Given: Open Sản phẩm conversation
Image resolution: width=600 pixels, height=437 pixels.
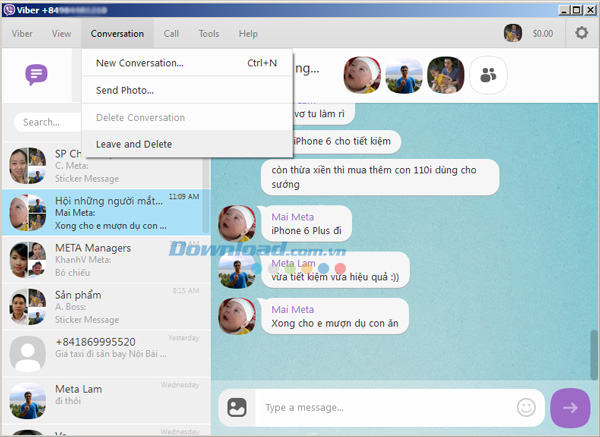Looking at the screenshot, I should (x=106, y=307).
